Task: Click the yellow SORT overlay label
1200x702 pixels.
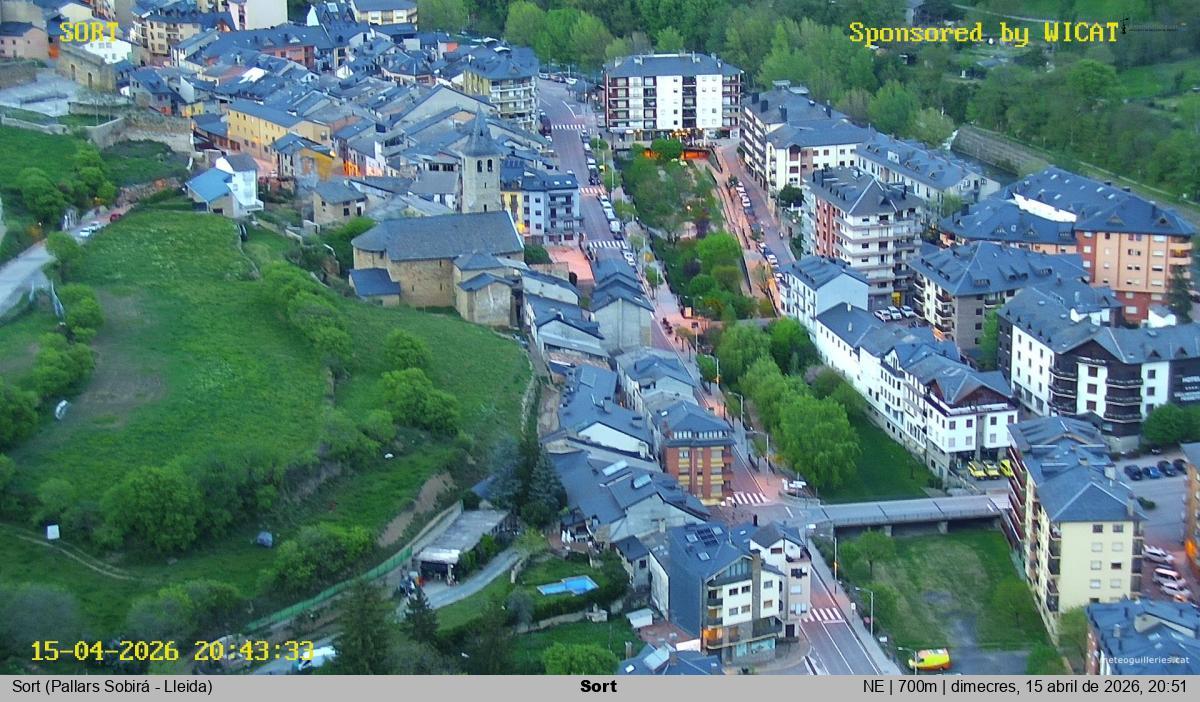Action: coord(89,32)
